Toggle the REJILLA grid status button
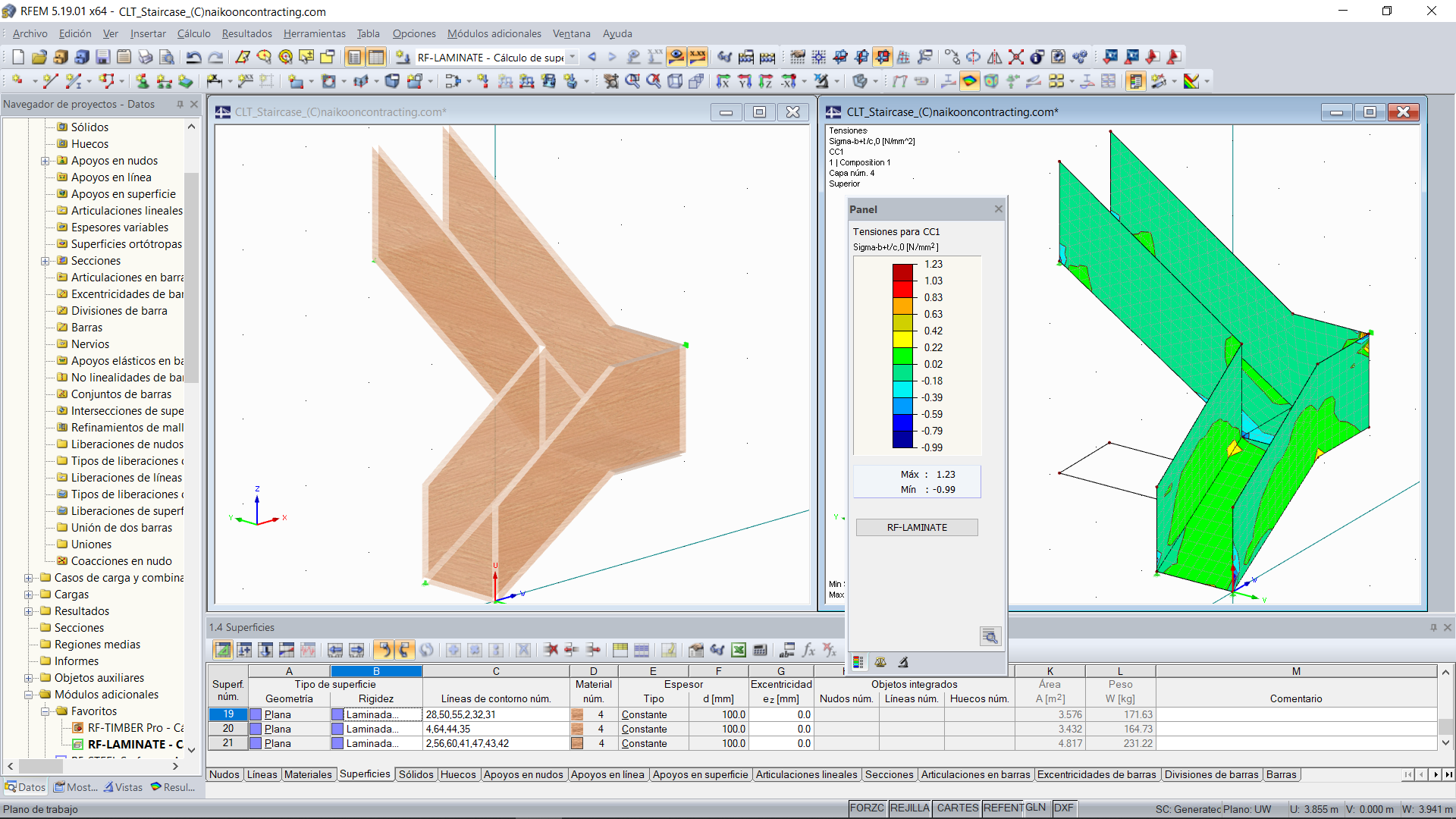 point(909,808)
